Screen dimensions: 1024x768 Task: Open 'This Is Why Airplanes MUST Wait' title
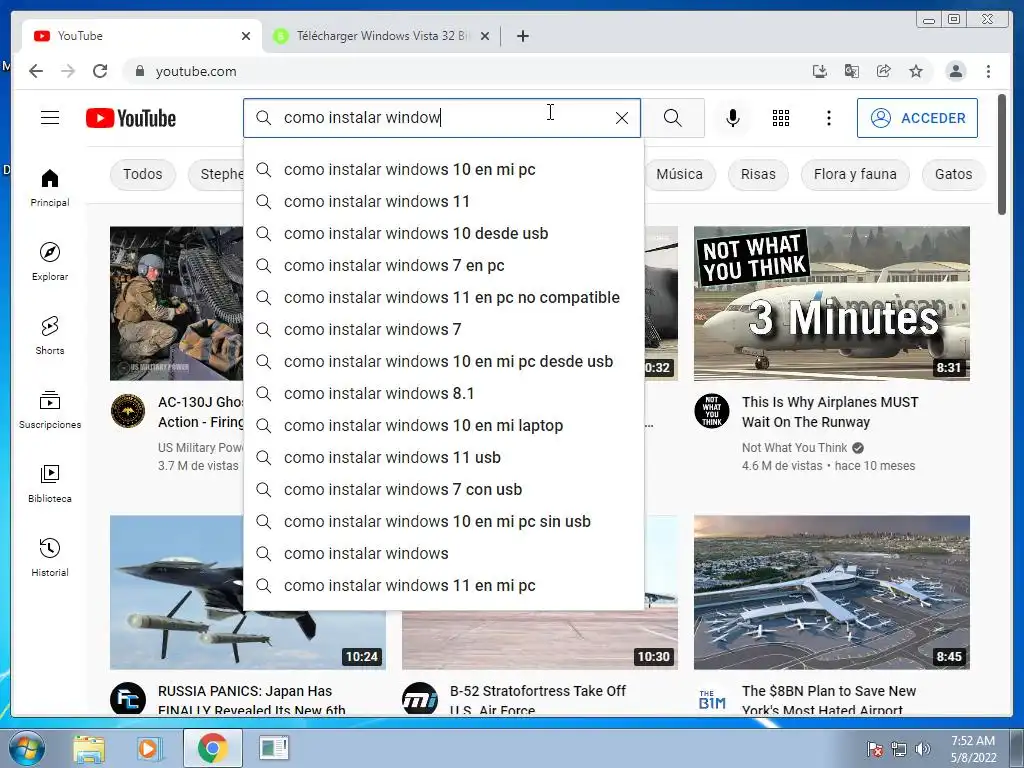830,412
